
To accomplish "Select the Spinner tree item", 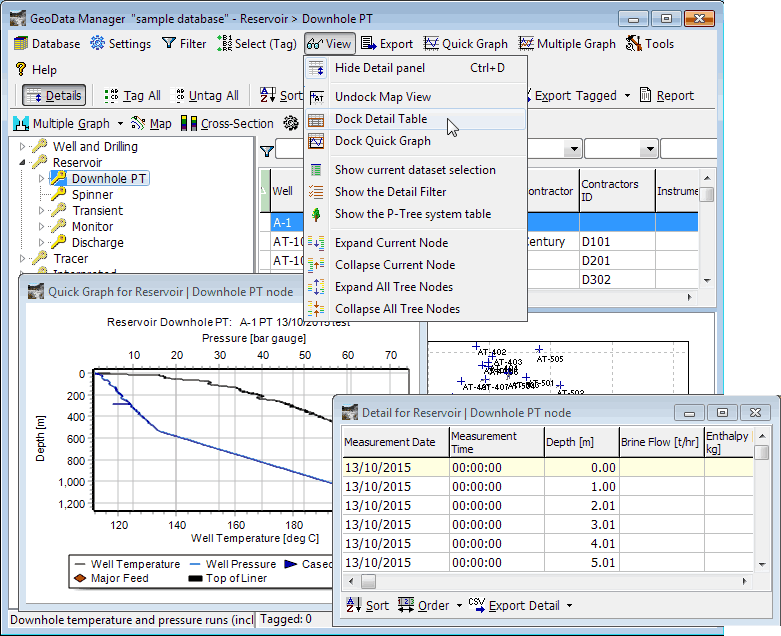I will tap(92, 195).
